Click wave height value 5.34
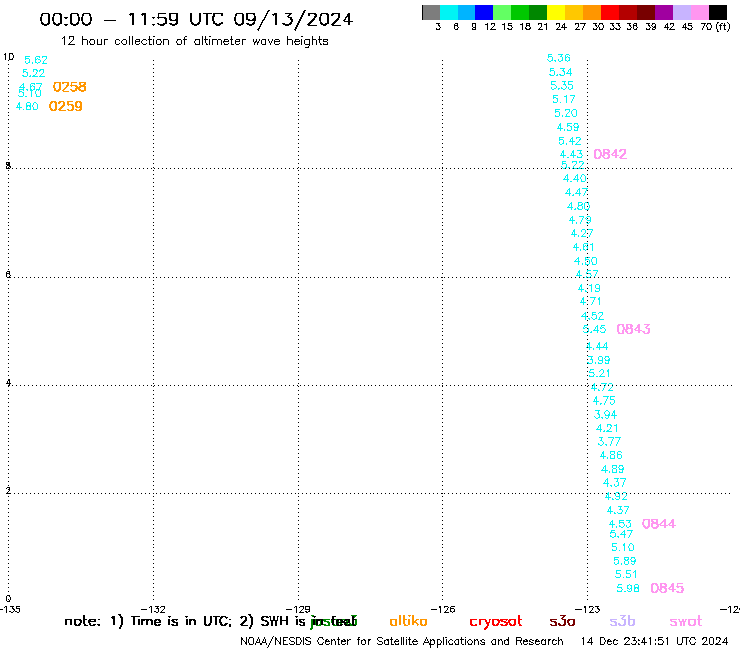Image resolution: width=740 pixels, height=650 pixels. click(561, 72)
